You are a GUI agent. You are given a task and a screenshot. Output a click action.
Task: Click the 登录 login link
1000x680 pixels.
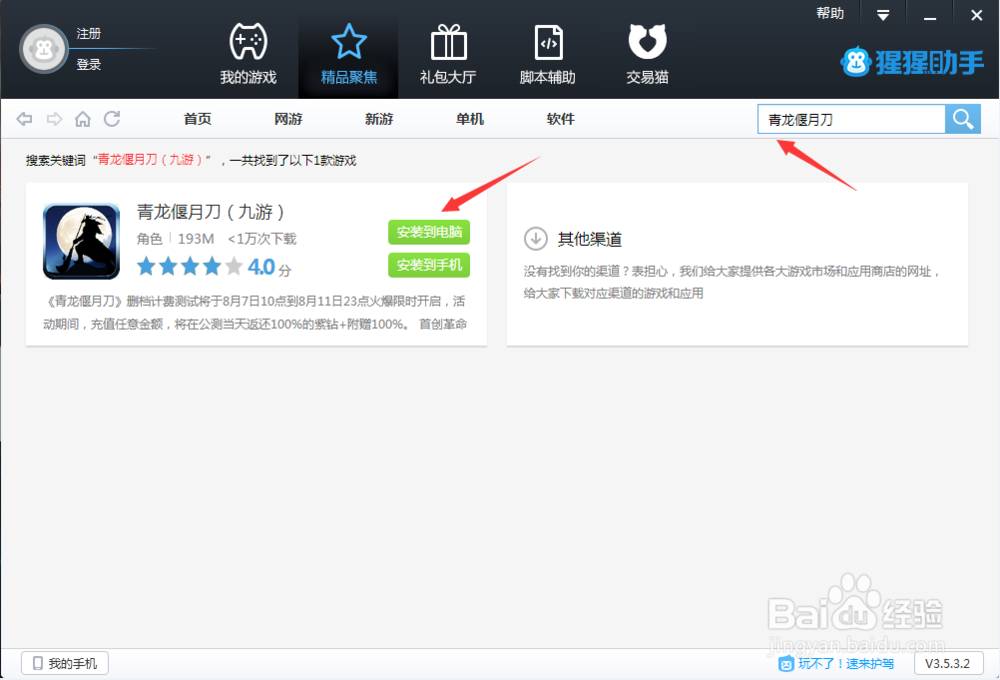[89, 64]
